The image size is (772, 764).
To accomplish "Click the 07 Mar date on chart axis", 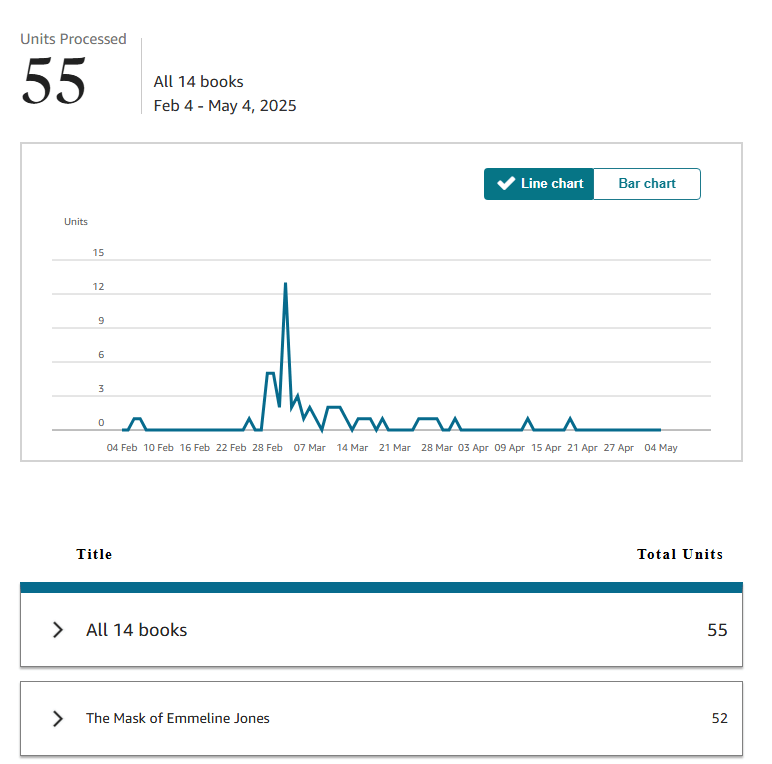I will (x=309, y=448).
